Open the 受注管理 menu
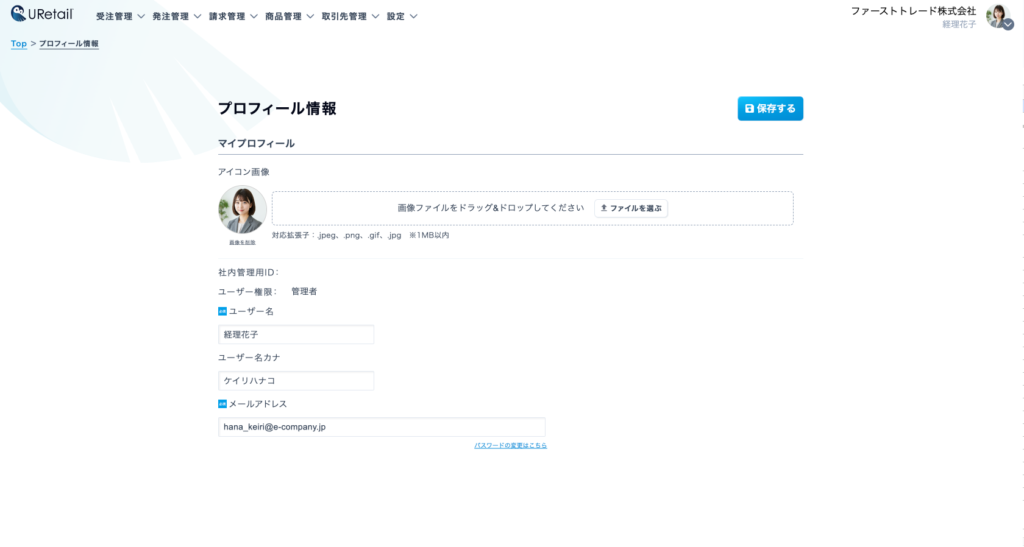Screen dimensions: 1024x547 coord(120,17)
